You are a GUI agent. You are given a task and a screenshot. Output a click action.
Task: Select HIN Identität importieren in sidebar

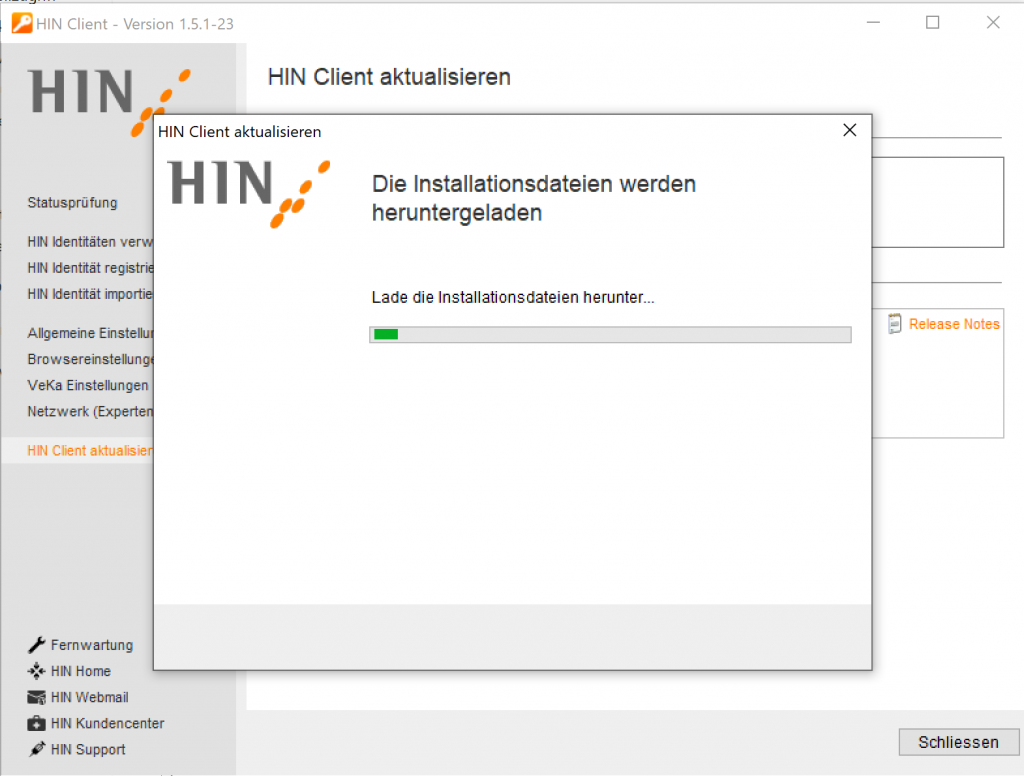90,294
